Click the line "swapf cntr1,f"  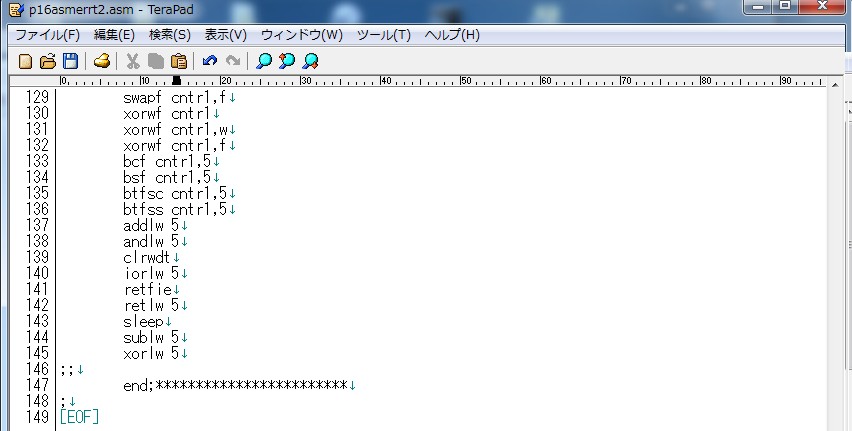pyautogui.click(x=174, y=98)
